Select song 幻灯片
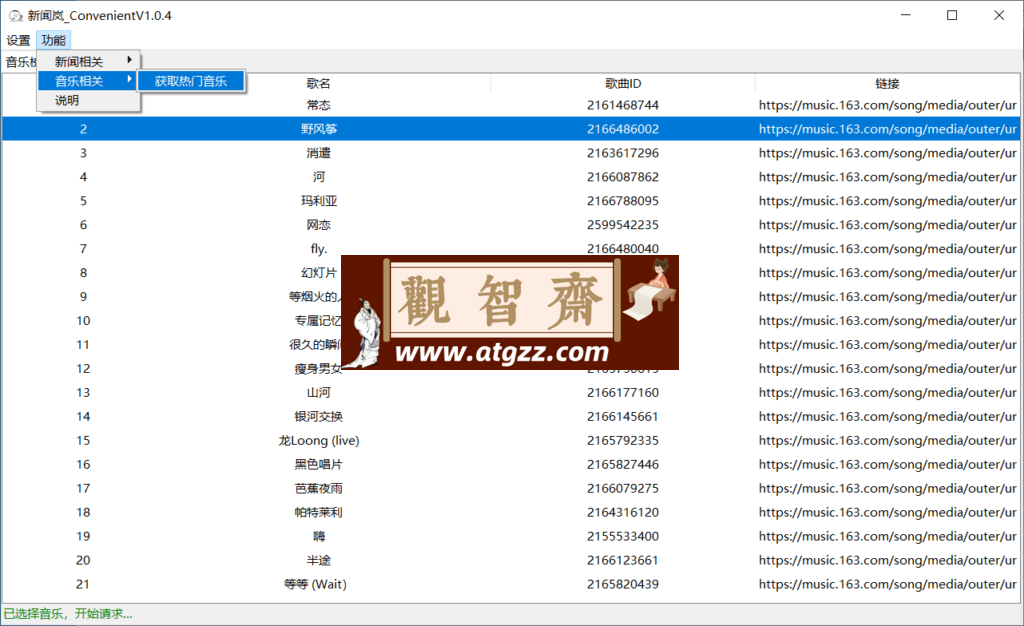Image resolution: width=1024 pixels, height=626 pixels. pos(319,273)
